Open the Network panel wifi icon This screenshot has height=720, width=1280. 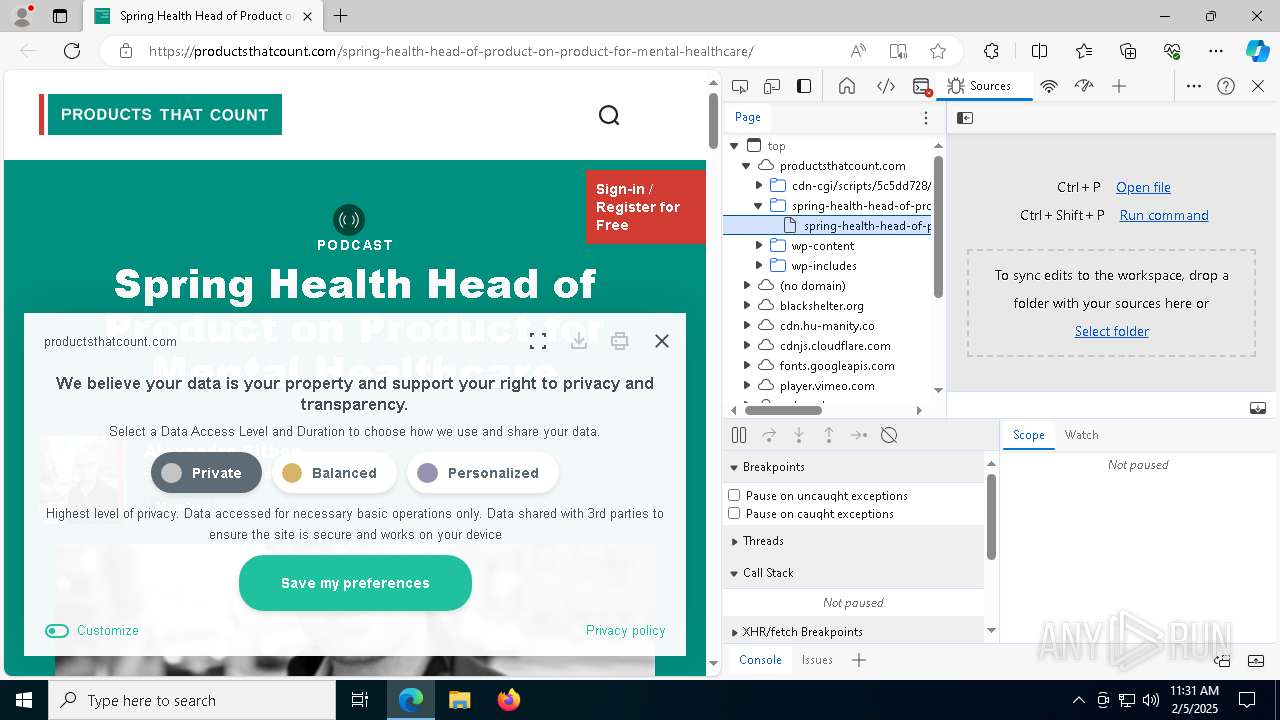[1049, 86]
